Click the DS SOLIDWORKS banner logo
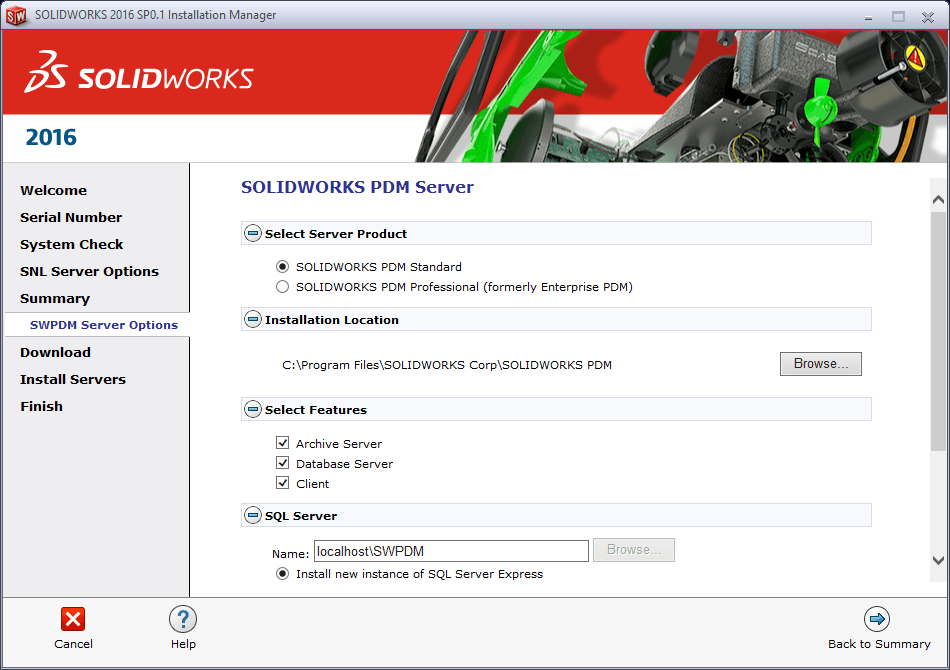 [139, 74]
